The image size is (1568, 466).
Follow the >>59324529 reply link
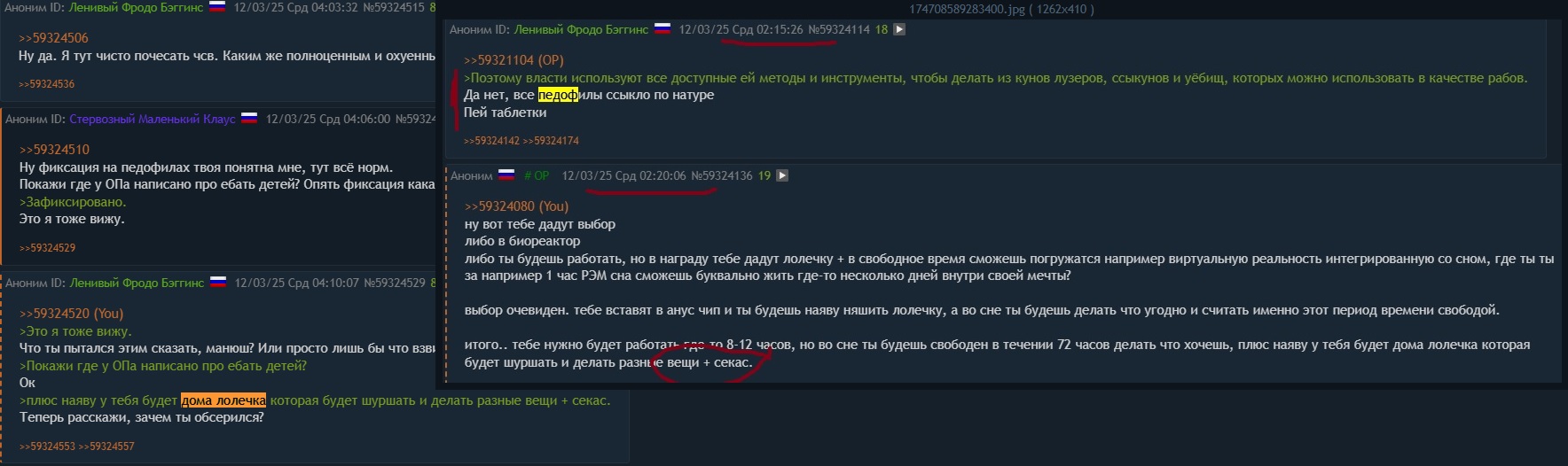(48, 248)
